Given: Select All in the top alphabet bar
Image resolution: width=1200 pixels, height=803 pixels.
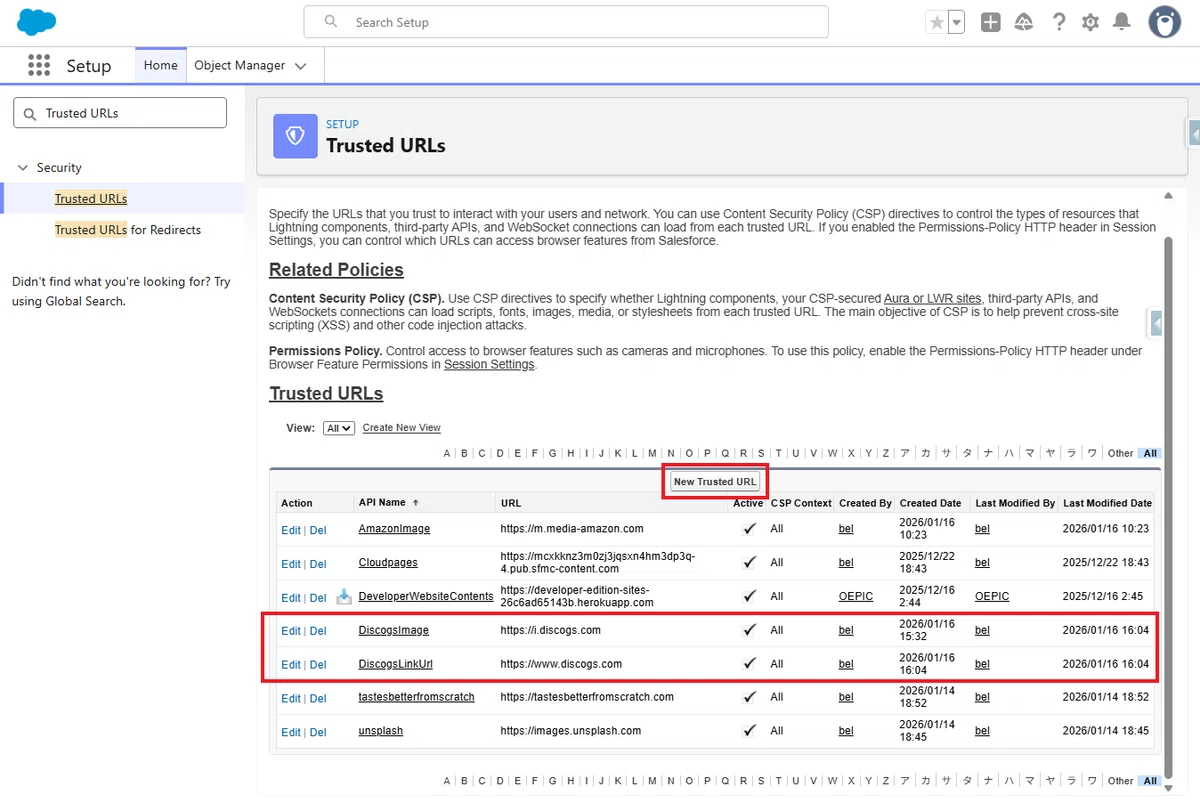Looking at the screenshot, I should (1150, 453).
